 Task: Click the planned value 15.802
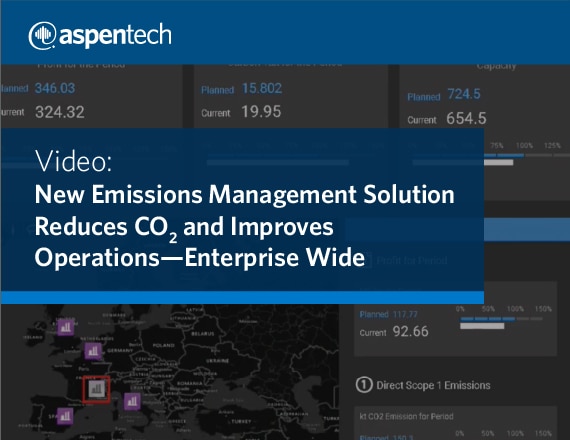point(262,88)
